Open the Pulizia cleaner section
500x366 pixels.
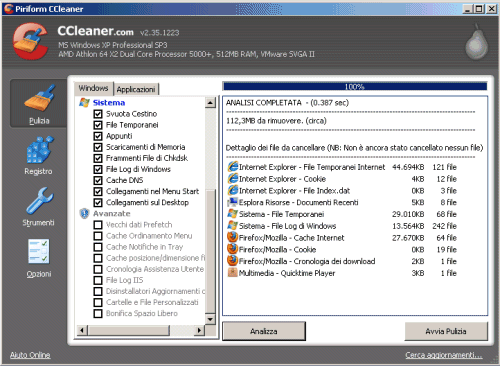coord(39,103)
